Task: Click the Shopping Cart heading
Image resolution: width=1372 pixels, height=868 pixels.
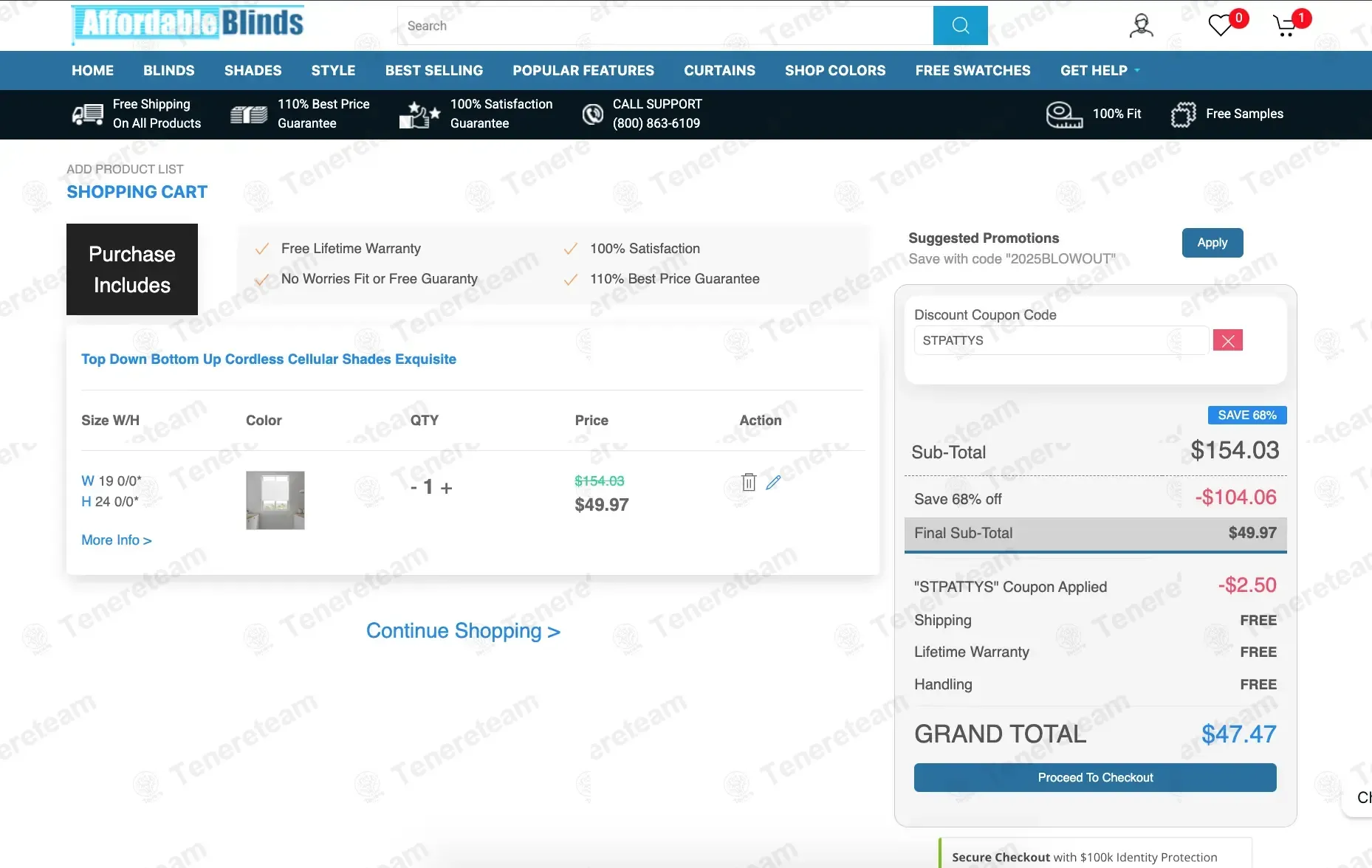Action: click(137, 192)
